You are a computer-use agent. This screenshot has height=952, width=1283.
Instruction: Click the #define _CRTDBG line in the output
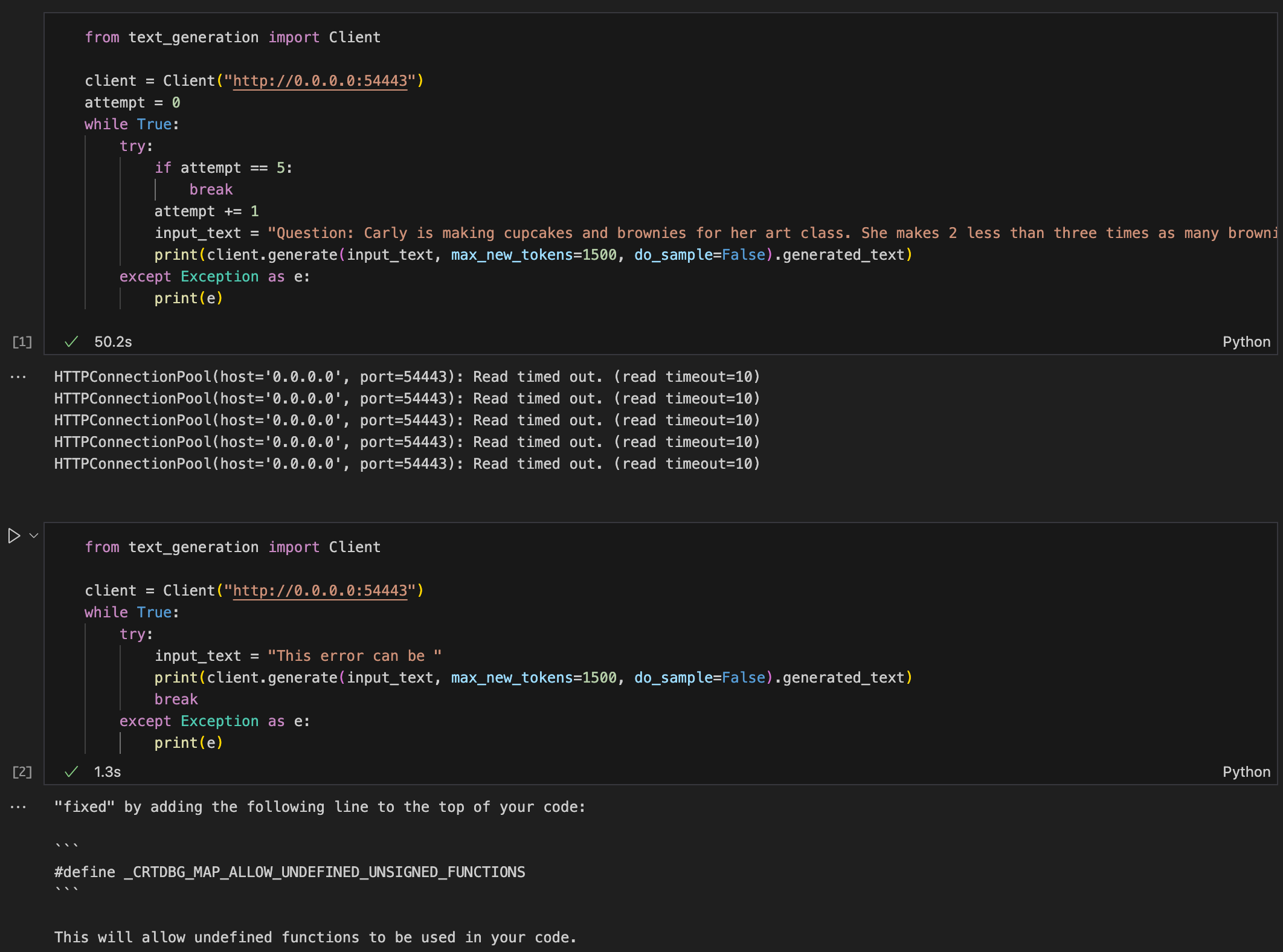click(x=289, y=872)
